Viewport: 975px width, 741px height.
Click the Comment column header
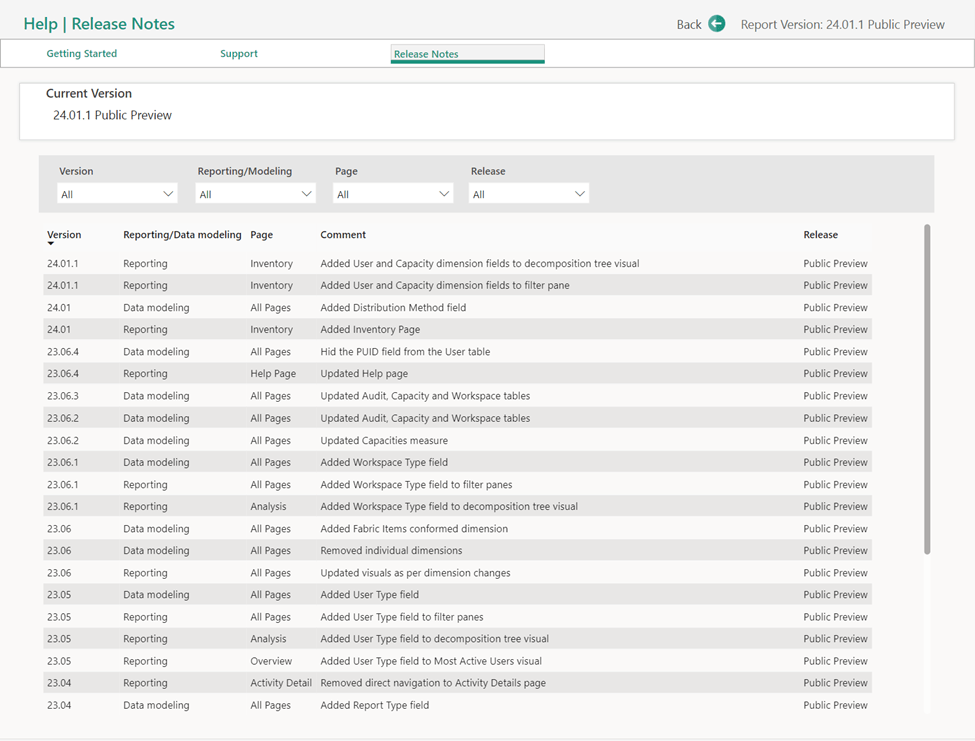[x=343, y=235]
